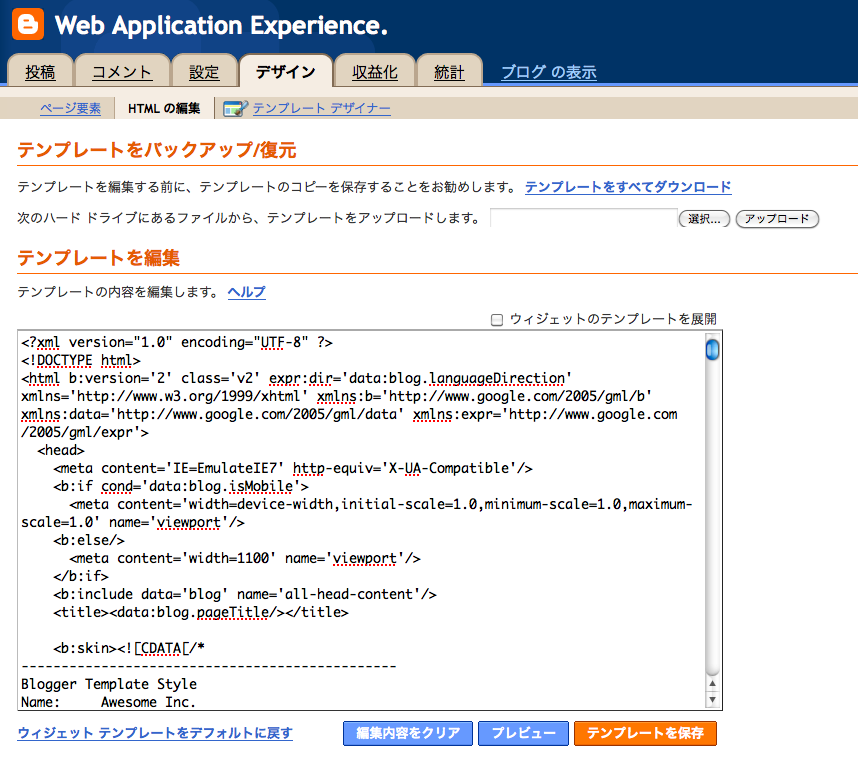Click the 選択... file chooser button
The height and width of the screenshot is (760, 858).
[704, 219]
